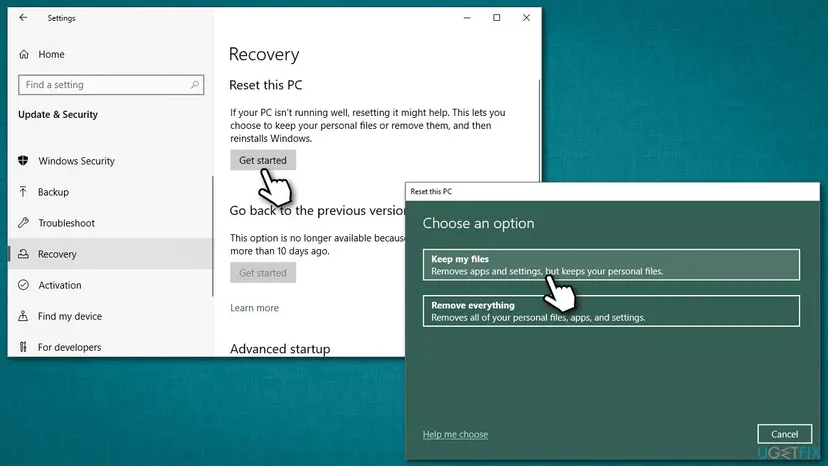Screen dimensions: 828x466
Task: Click the For developers tools icon
Action: click(x=23, y=347)
